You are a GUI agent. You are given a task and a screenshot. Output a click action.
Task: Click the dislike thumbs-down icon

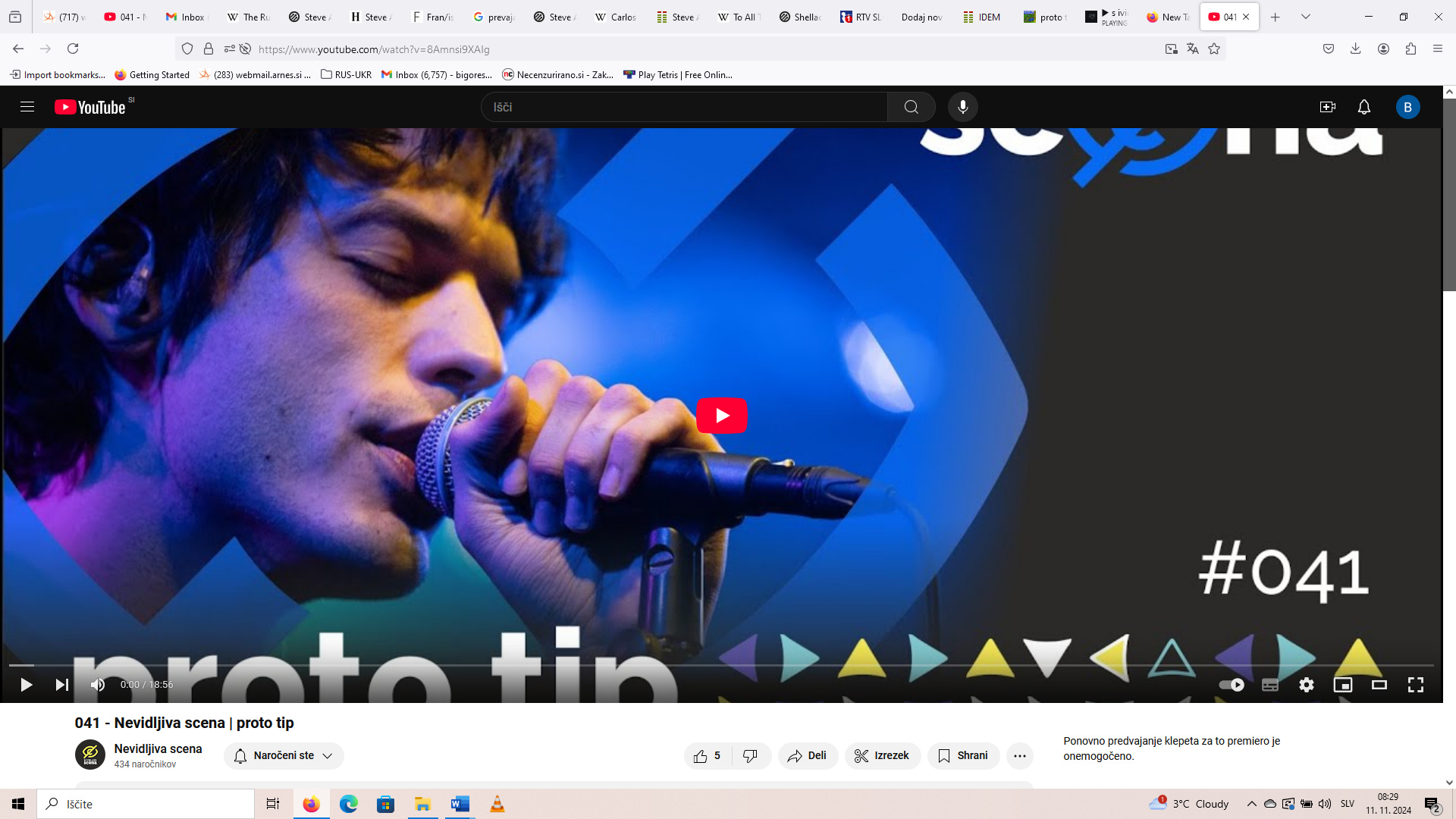point(750,755)
